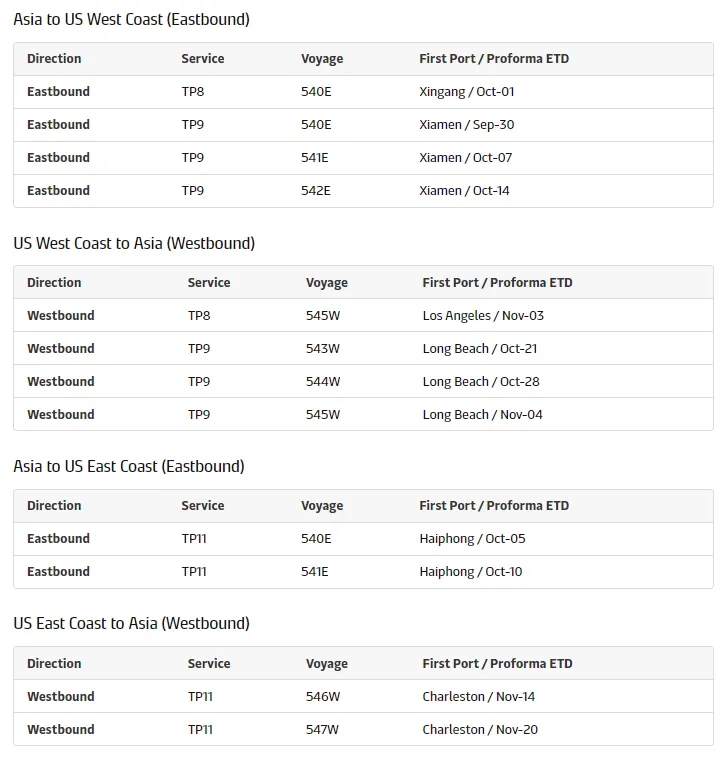Screen dimensions: 726x757
Task: Click the Charleston / Nov-20 cell
Action: tap(480, 730)
